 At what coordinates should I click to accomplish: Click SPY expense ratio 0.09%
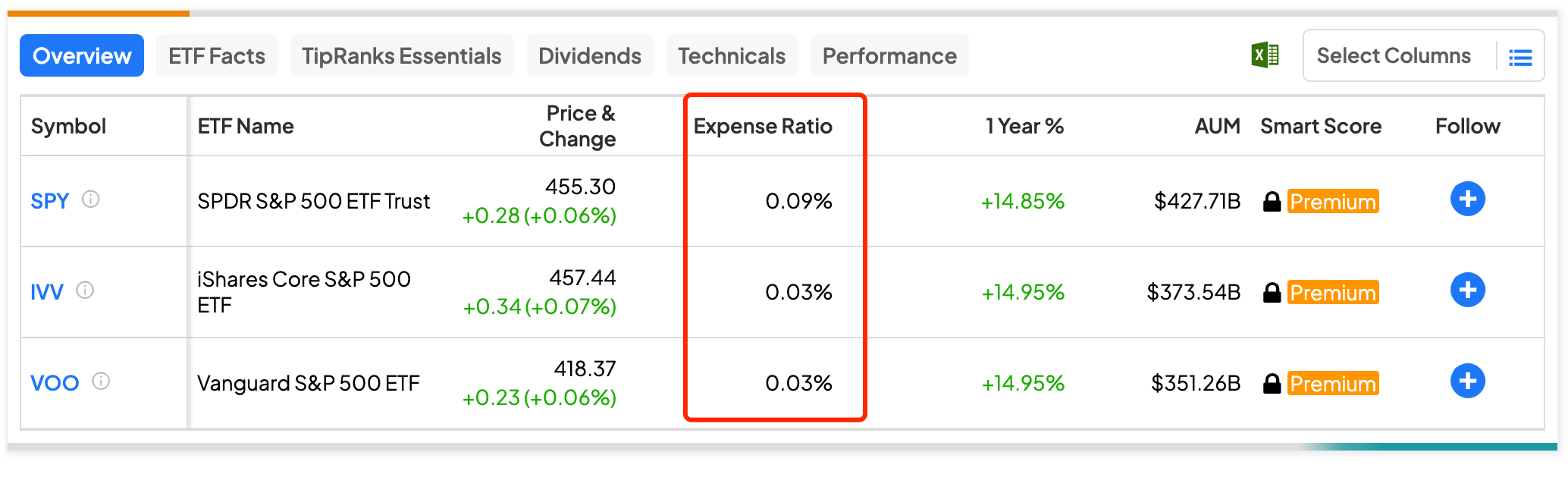click(x=799, y=201)
